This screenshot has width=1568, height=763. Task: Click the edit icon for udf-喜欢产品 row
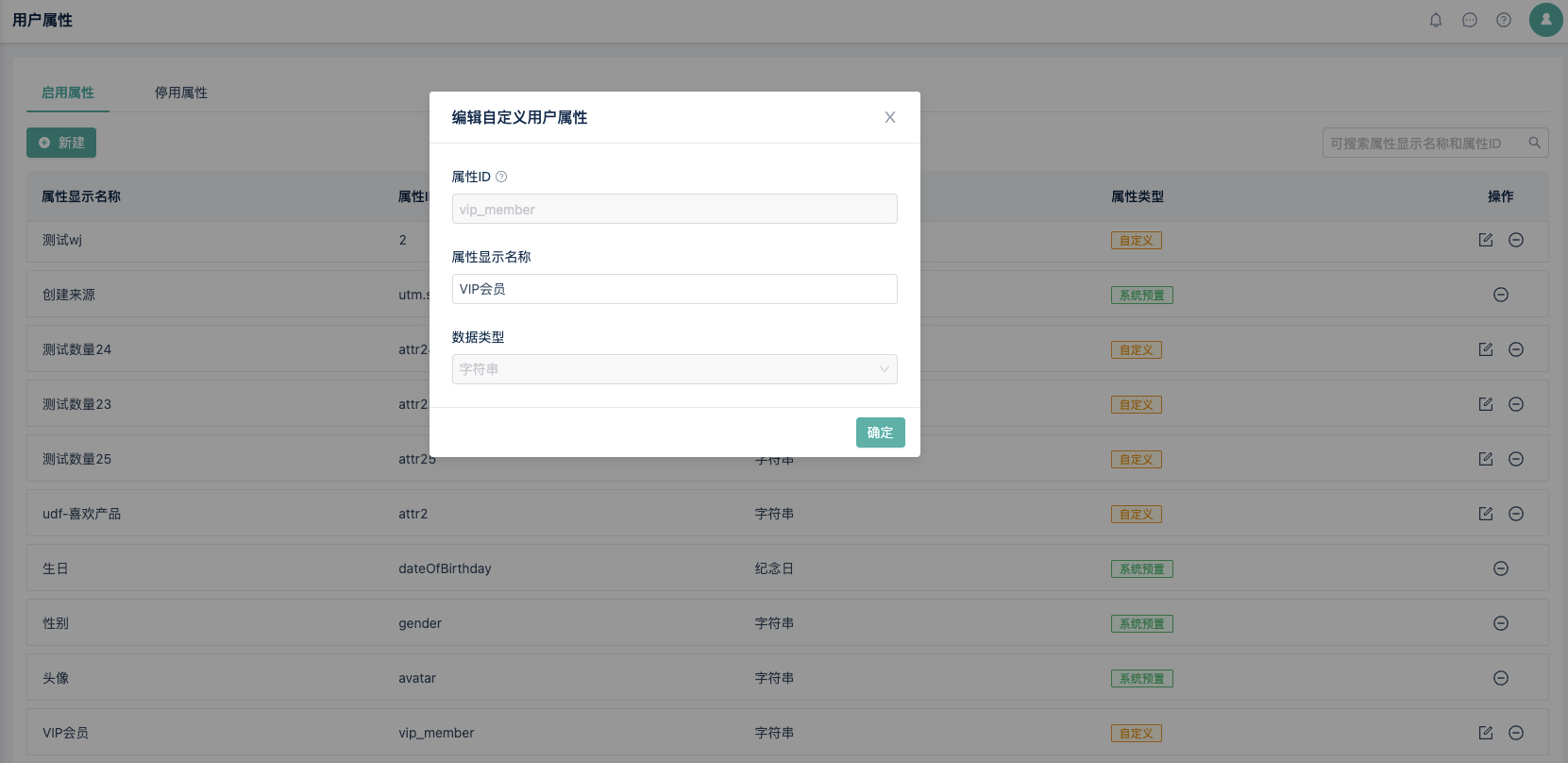click(x=1486, y=514)
